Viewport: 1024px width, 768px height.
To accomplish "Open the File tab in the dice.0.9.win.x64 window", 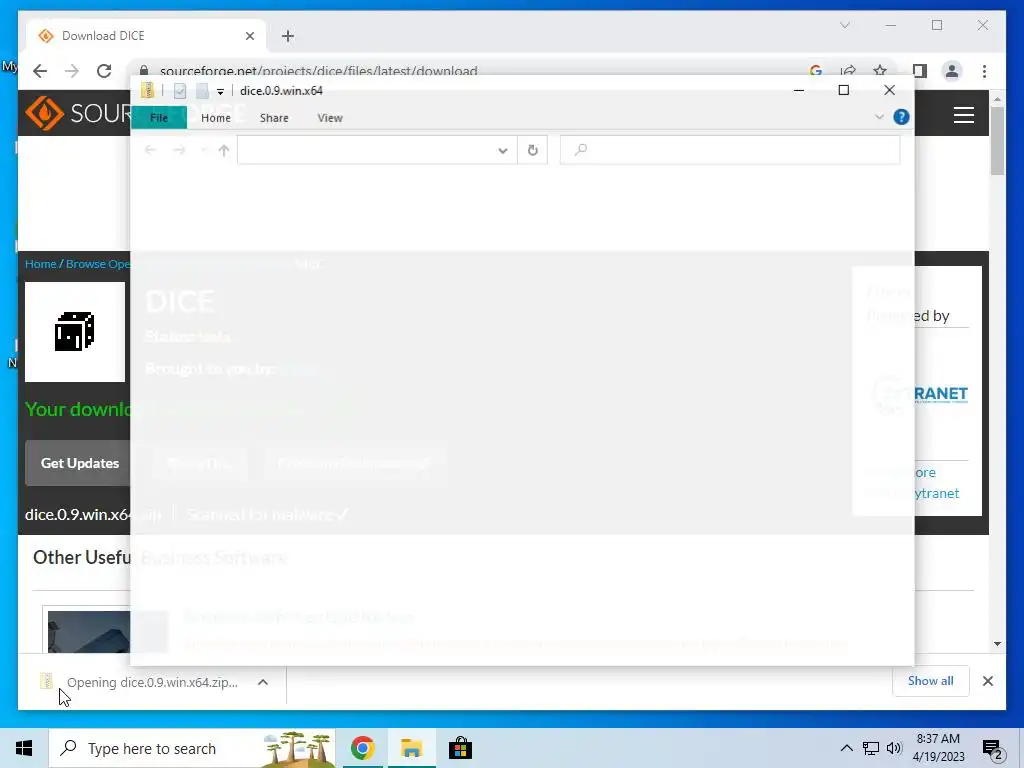I will [x=159, y=118].
